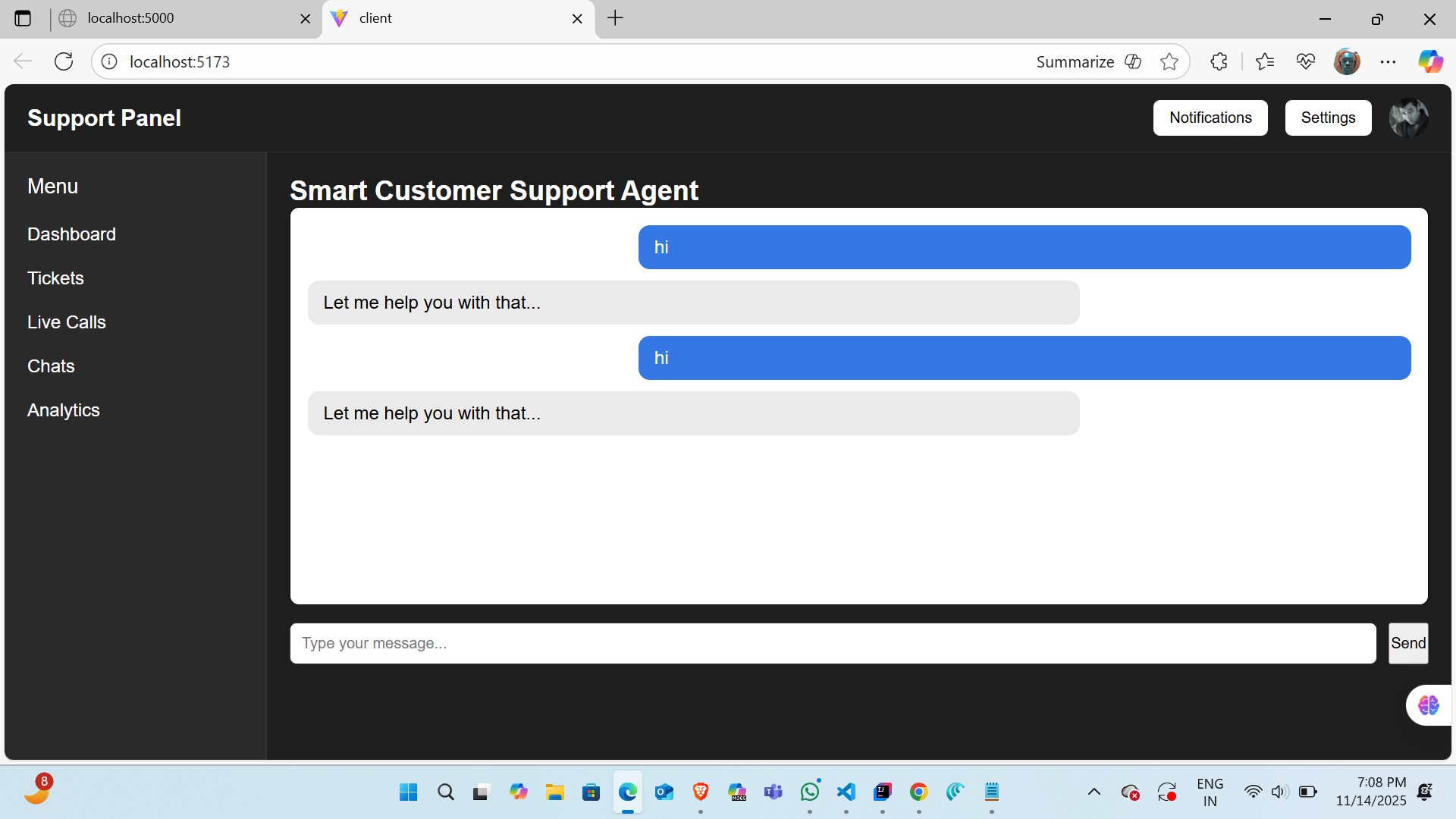Reload the page using the refresh icon

click(64, 61)
